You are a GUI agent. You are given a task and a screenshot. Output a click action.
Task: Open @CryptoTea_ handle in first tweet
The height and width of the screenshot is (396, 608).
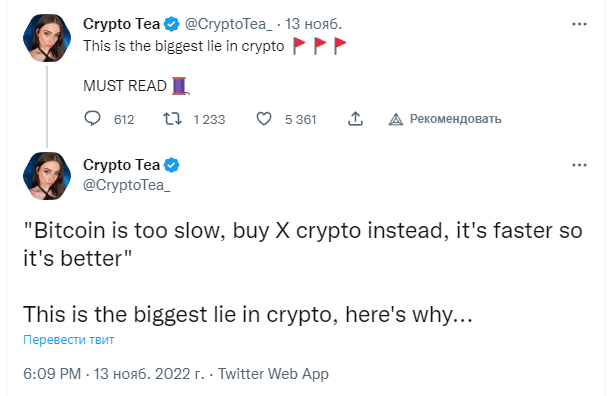[229, 24]
